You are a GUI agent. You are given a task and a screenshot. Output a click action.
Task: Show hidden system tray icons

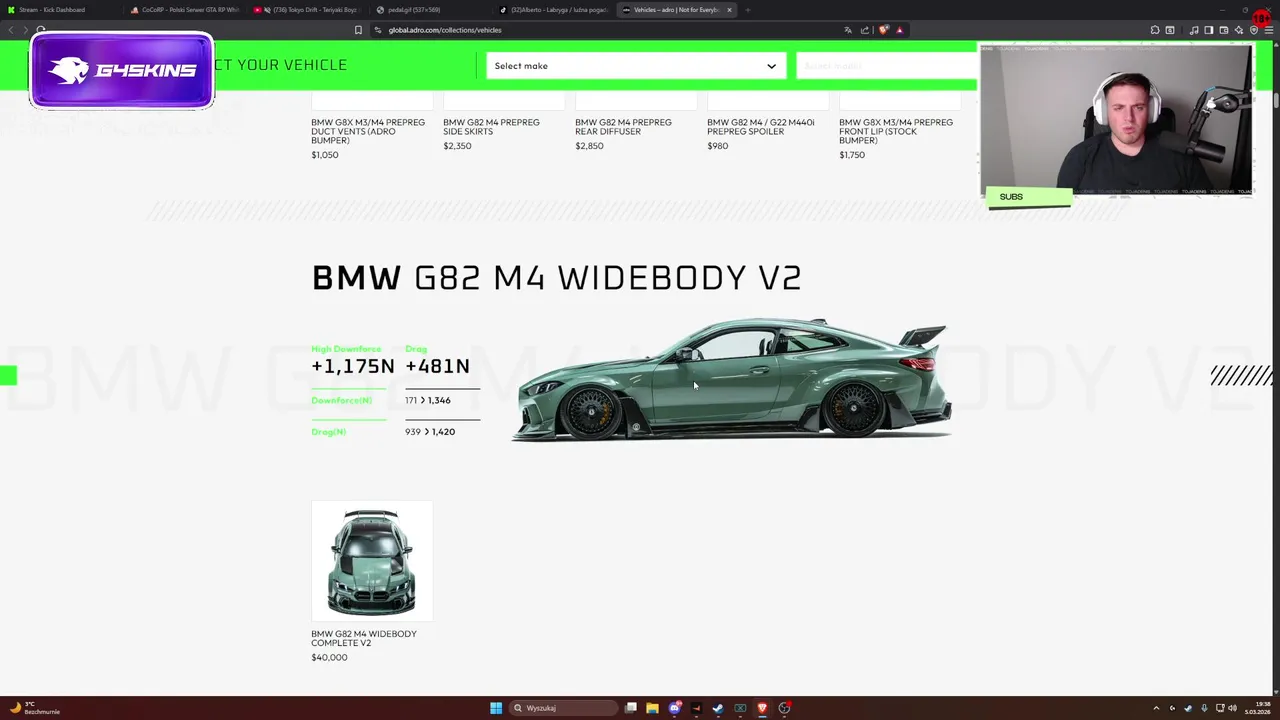[x=1156, y=708]
